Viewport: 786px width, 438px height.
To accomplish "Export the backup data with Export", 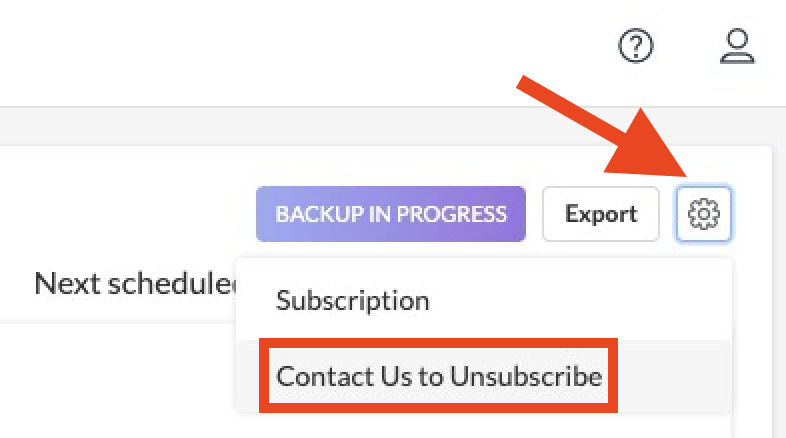I will pyautogui.click(x=601, y=214).
